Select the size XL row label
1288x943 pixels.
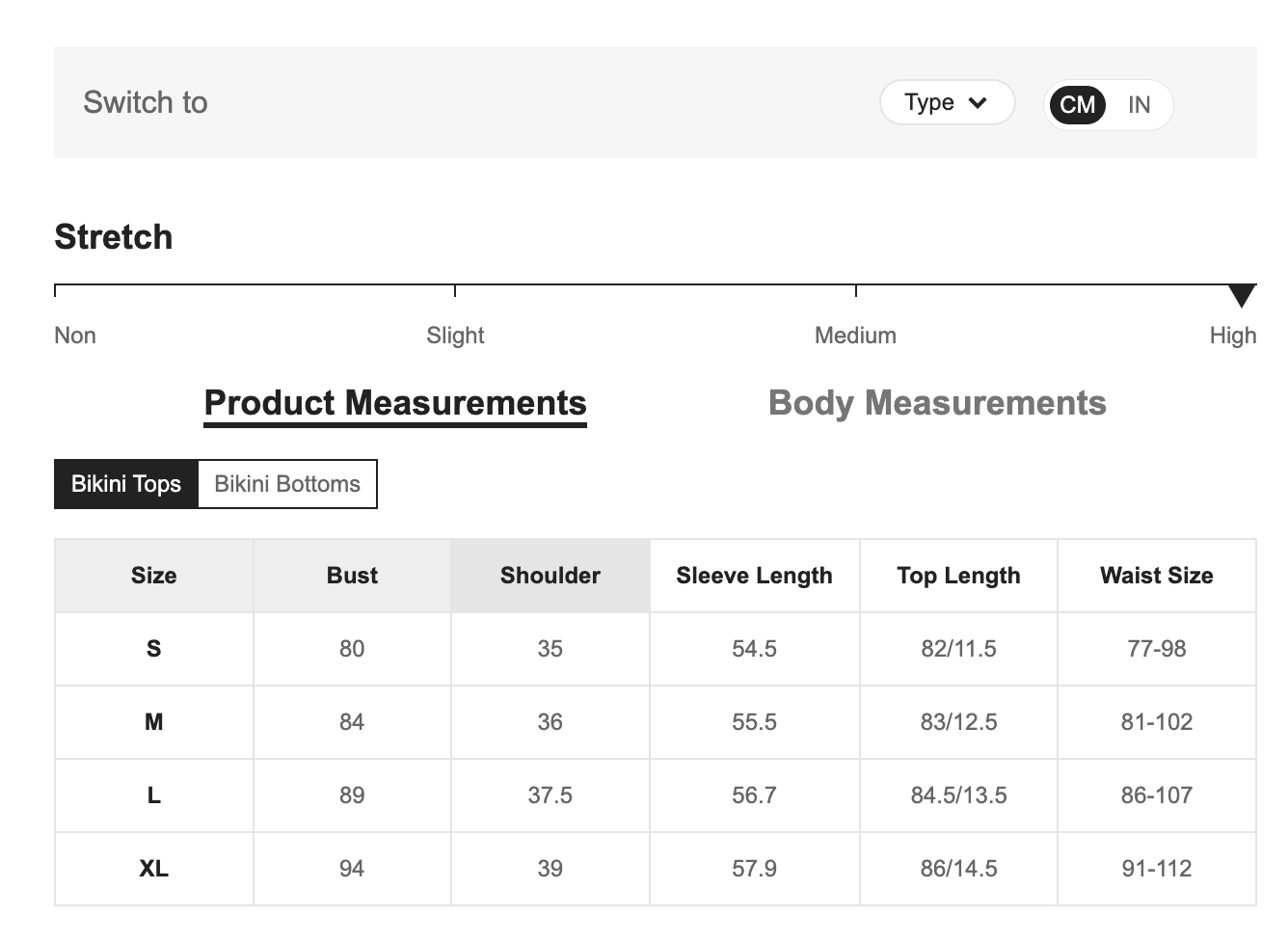coord(153,869)
